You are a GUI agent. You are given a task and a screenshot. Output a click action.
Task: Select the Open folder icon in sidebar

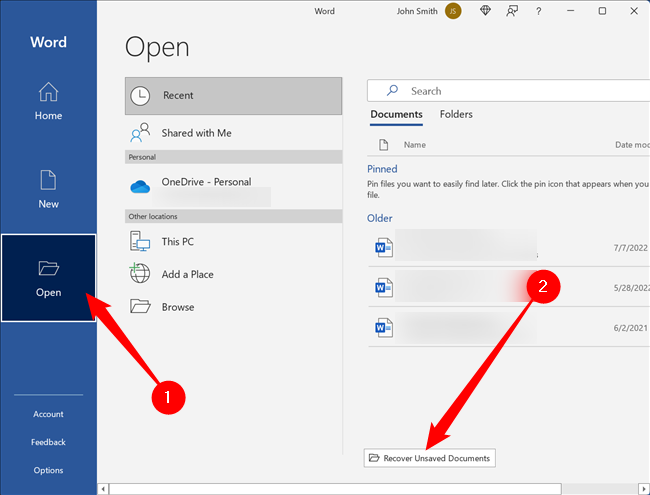[x=48, y=268]
